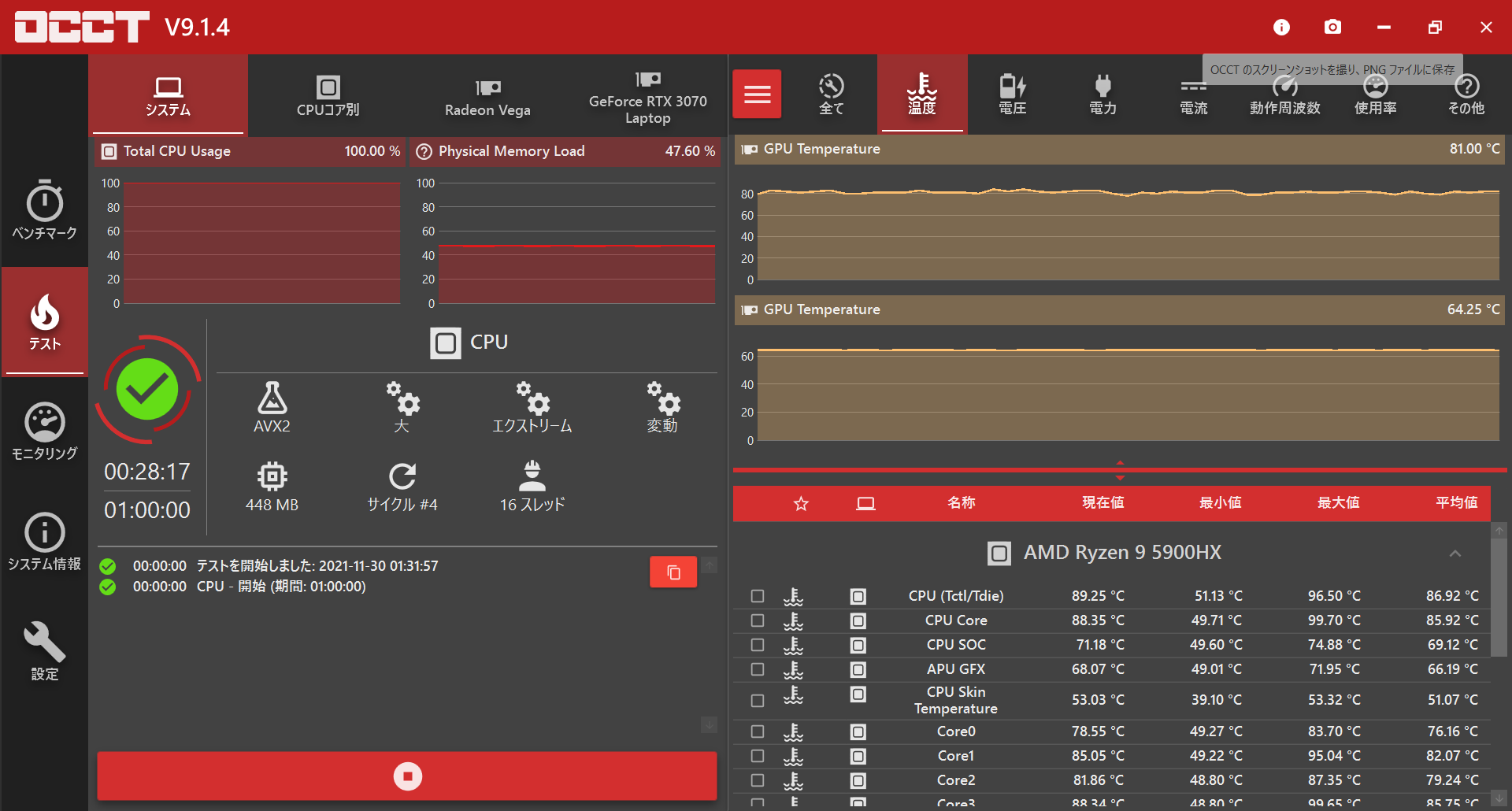
Task: Open the Radeon Vega tab
Action: 487,94
